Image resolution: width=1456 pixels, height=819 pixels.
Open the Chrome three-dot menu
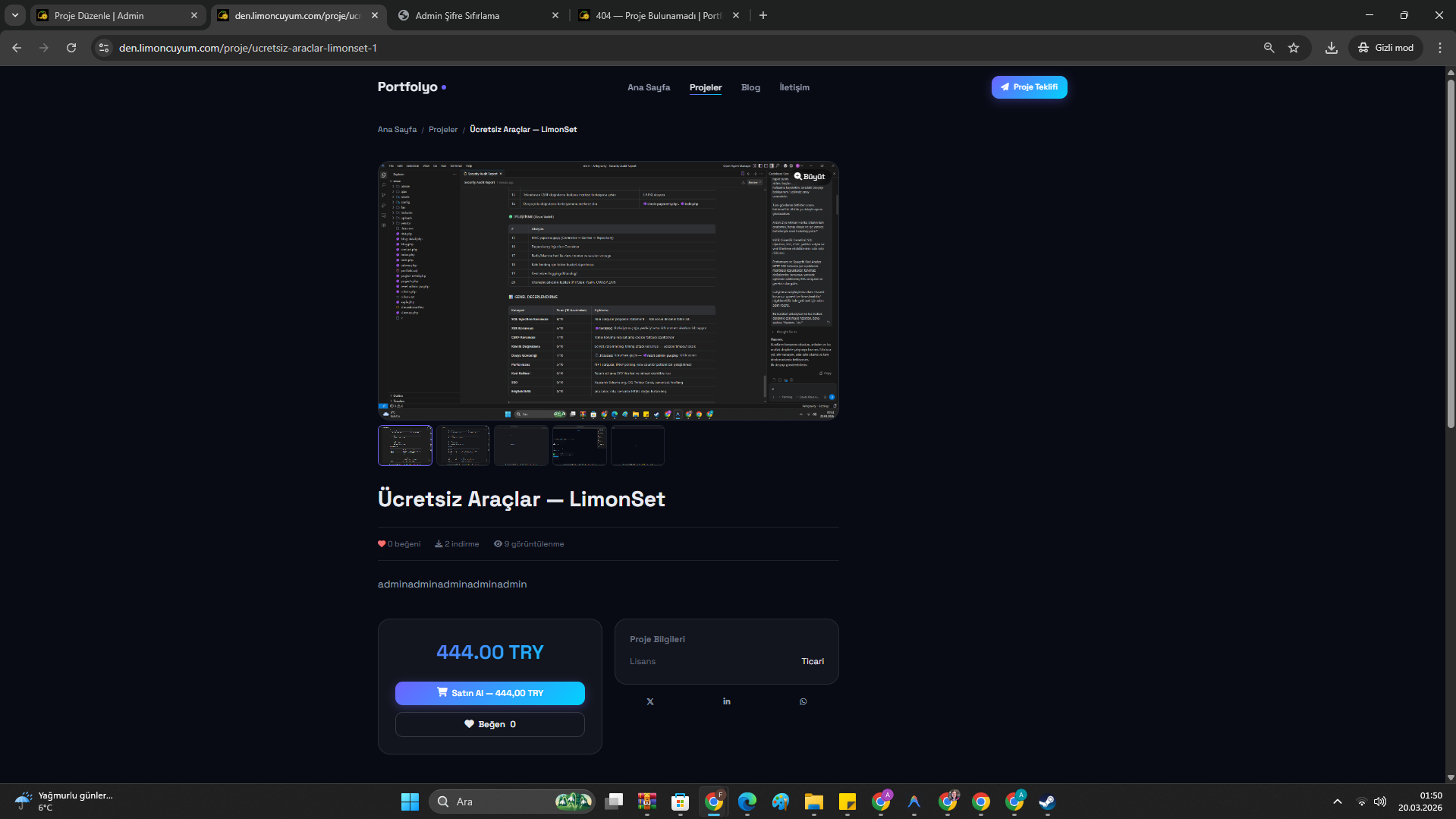coord(1439,48)
